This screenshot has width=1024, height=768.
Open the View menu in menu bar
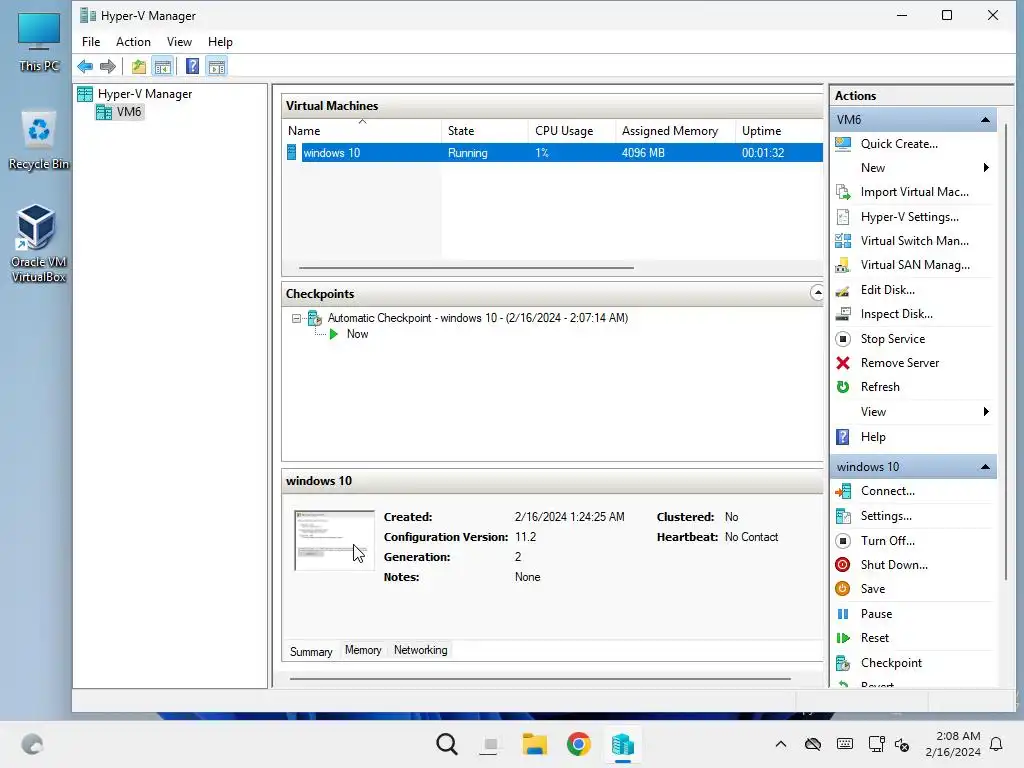(179, 42)
